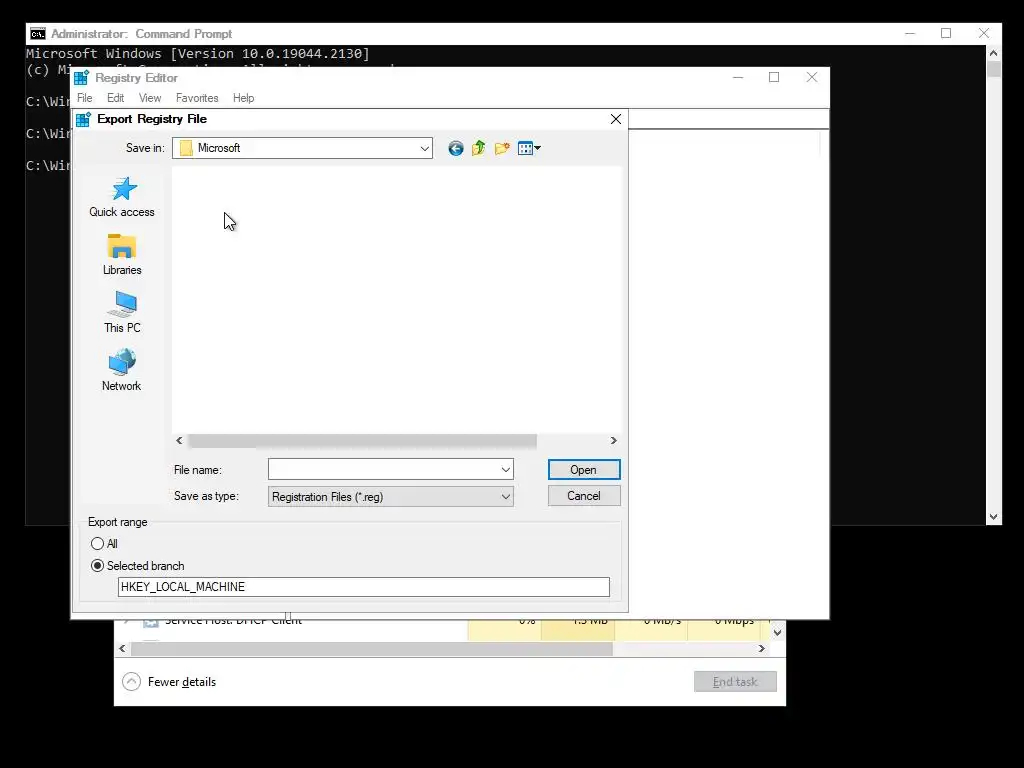Open the View Menu icon dropdown
The image size is (1024, 768).
tap(529, 148)
